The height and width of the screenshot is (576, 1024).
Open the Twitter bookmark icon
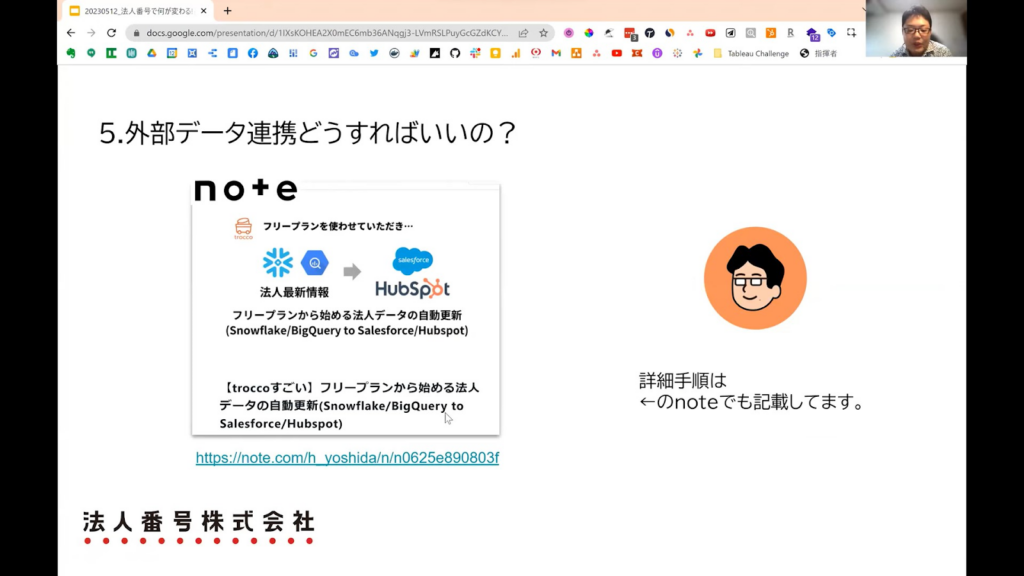pos(374,53)
